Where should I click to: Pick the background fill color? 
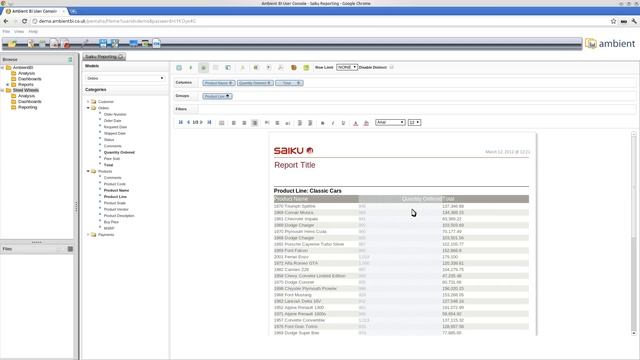point(366,123)
